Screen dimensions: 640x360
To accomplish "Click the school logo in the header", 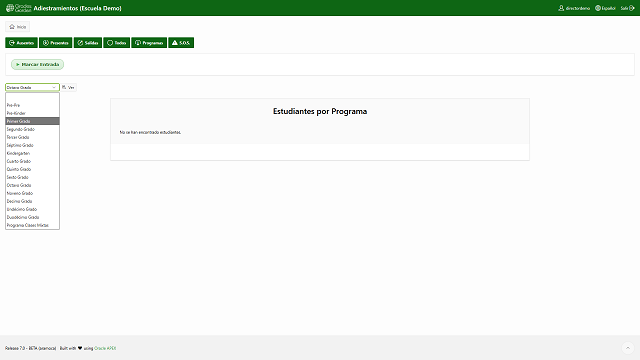I will (x=18, y=8).
